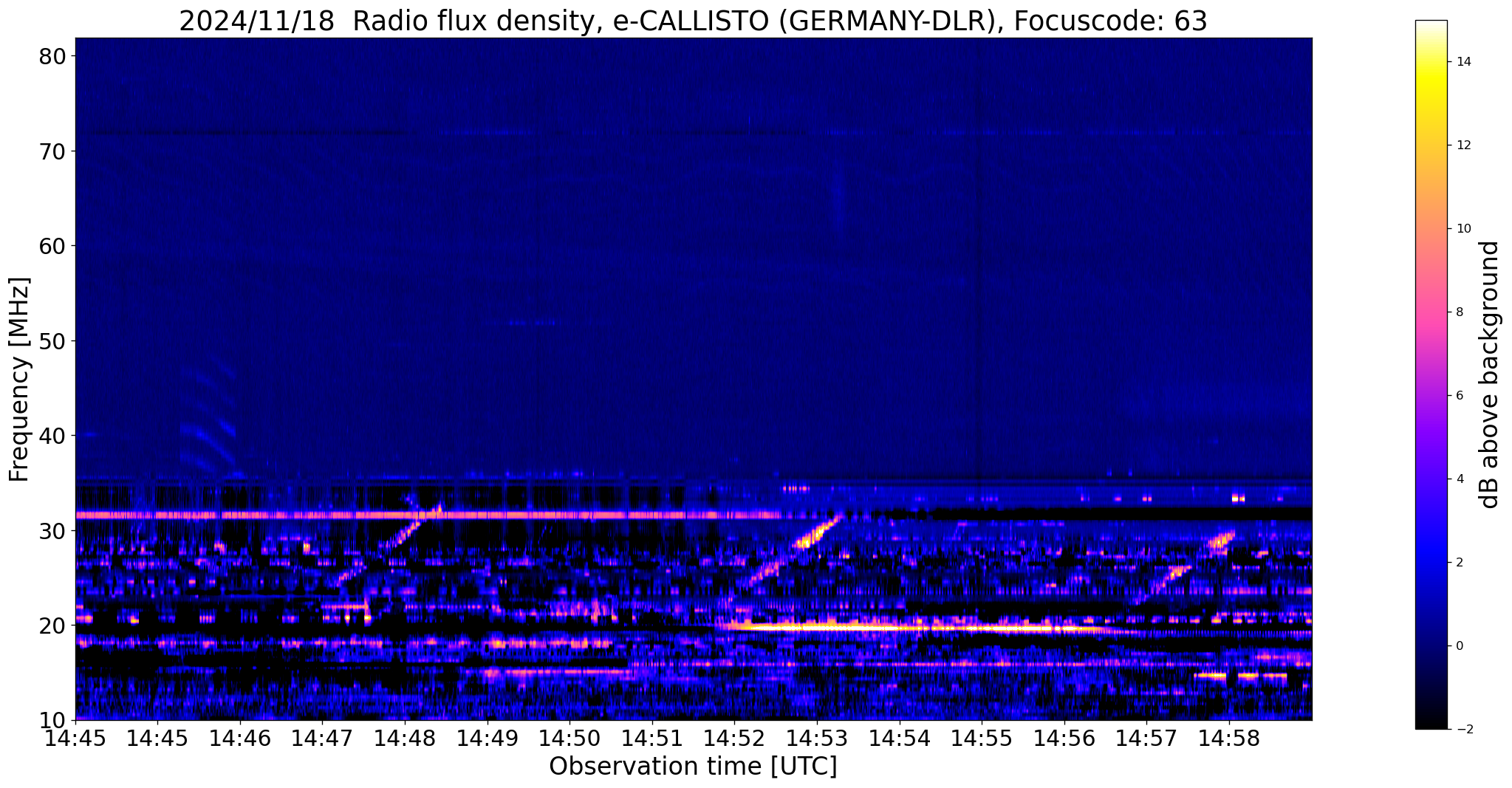This screenshot has width=1512, height=788.
Task: Click the 14:48 time tick label
Action: 405,739
